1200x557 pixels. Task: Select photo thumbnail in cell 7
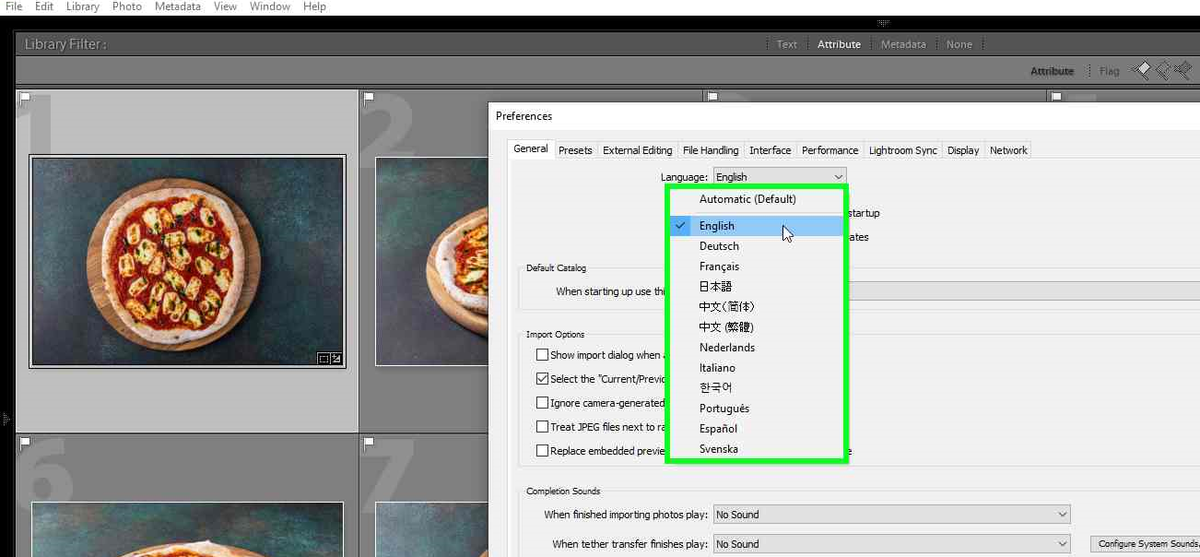pyautogui.click(x=432, y=529)
